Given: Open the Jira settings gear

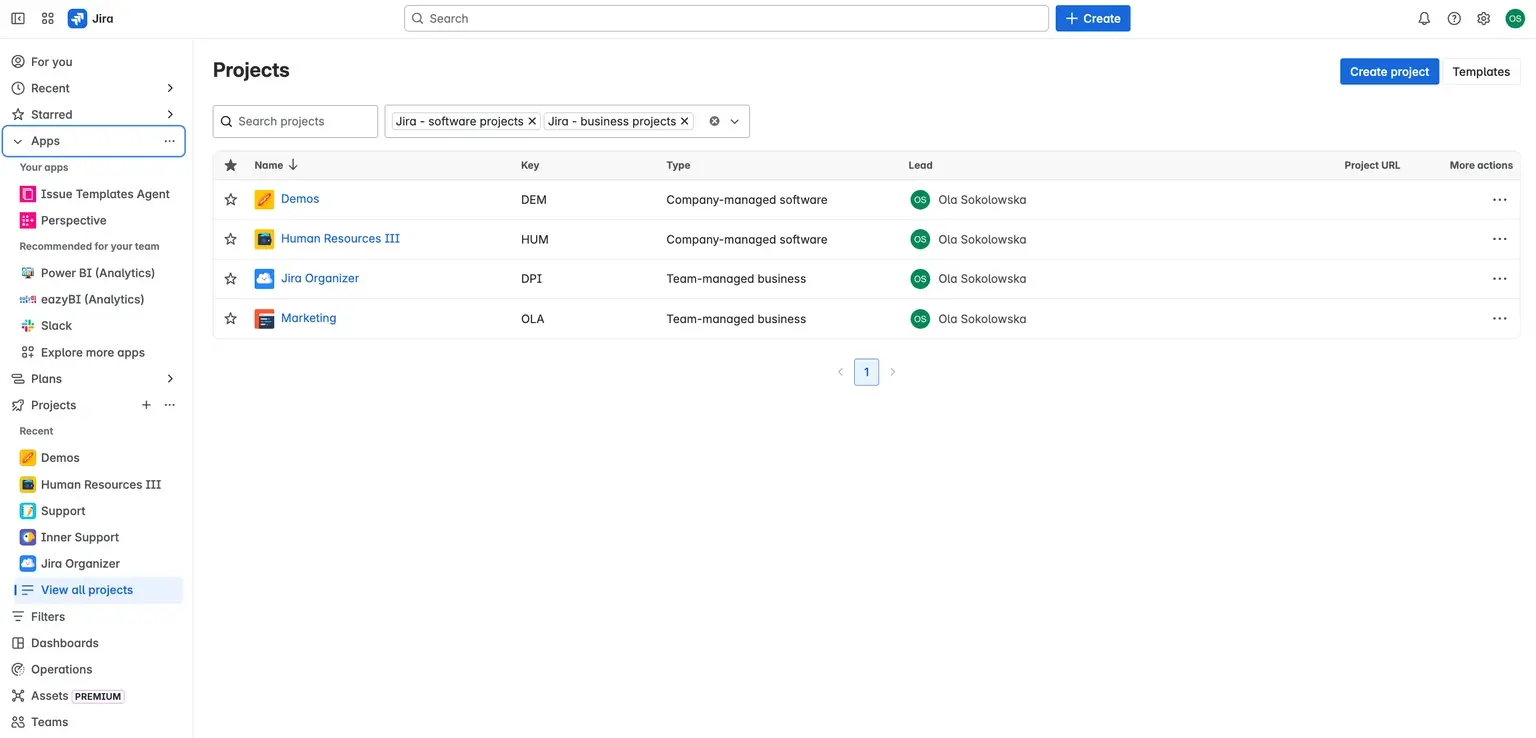Looking at the screenshot, I should (x=1483, y=18).
